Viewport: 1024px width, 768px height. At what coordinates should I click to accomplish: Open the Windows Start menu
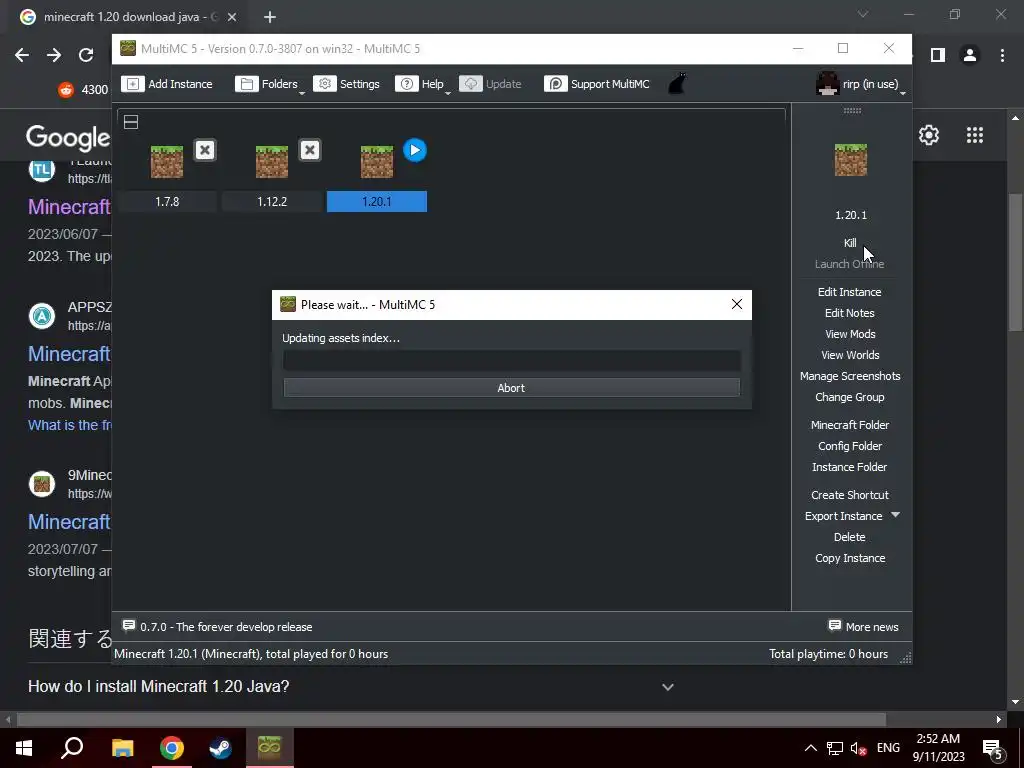pyautogui.click(x=24, y=748)
